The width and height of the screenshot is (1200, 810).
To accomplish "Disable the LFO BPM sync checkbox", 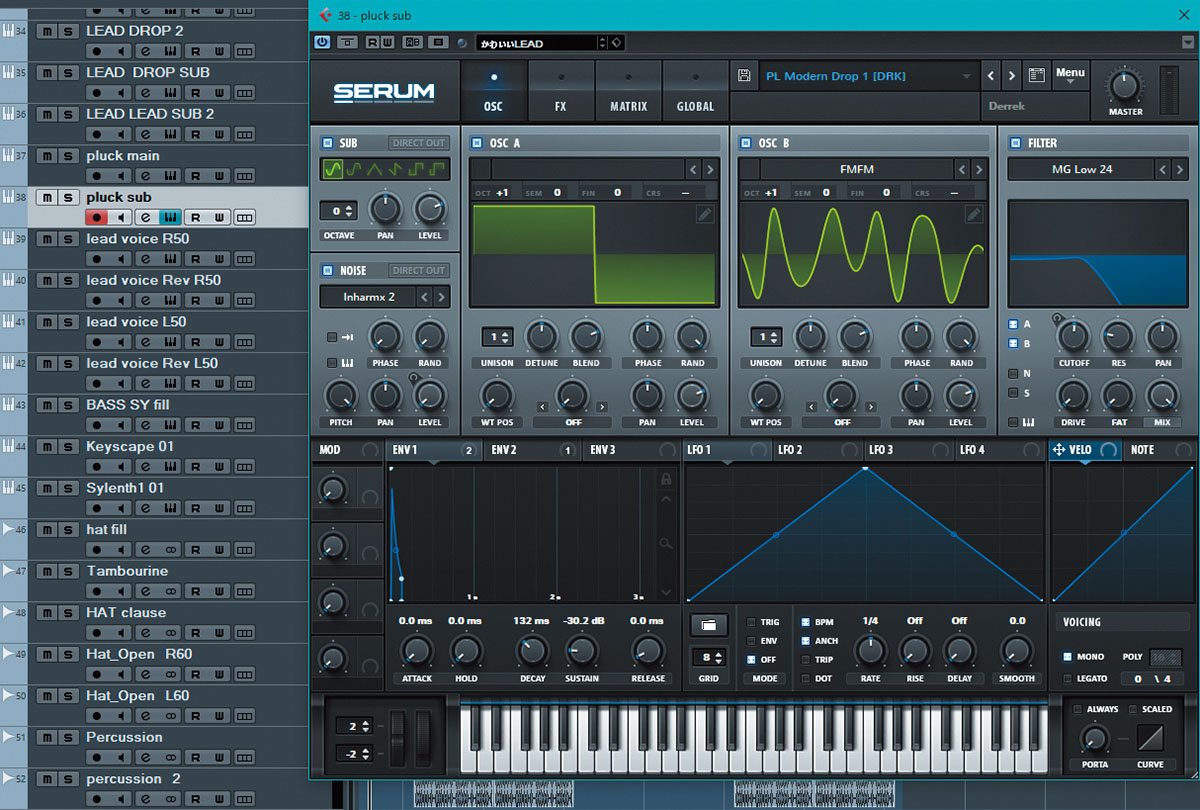I will (x=806, y=622).
